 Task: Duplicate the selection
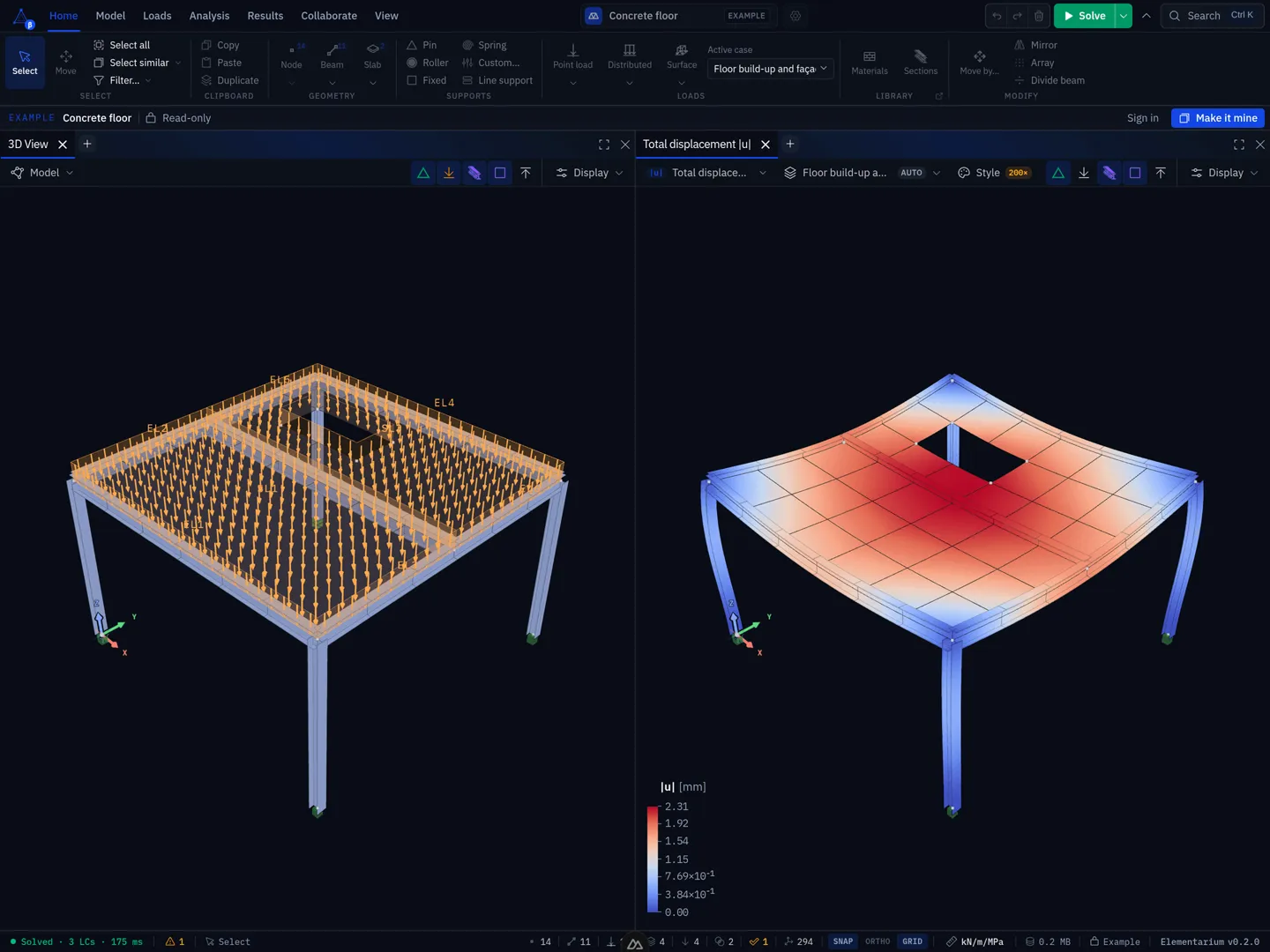[x=229, y=80]
